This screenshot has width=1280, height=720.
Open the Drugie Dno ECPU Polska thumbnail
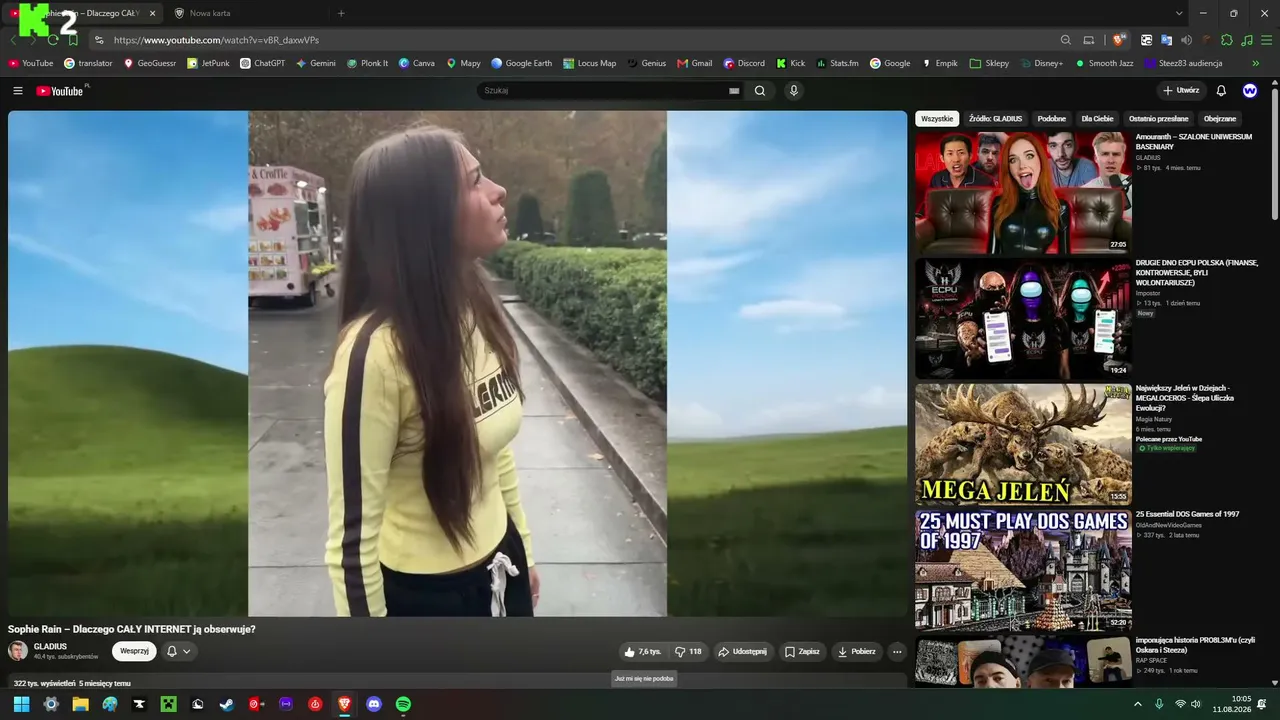click(1023, 318)
